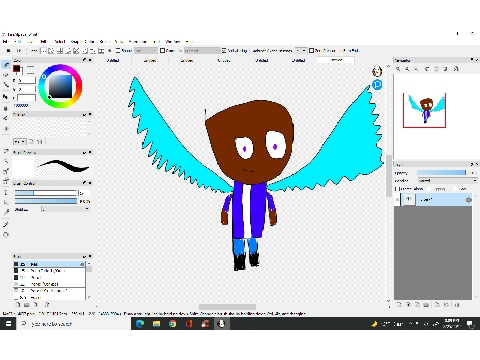Hide Layer1 using its visibility toggle

397,200
